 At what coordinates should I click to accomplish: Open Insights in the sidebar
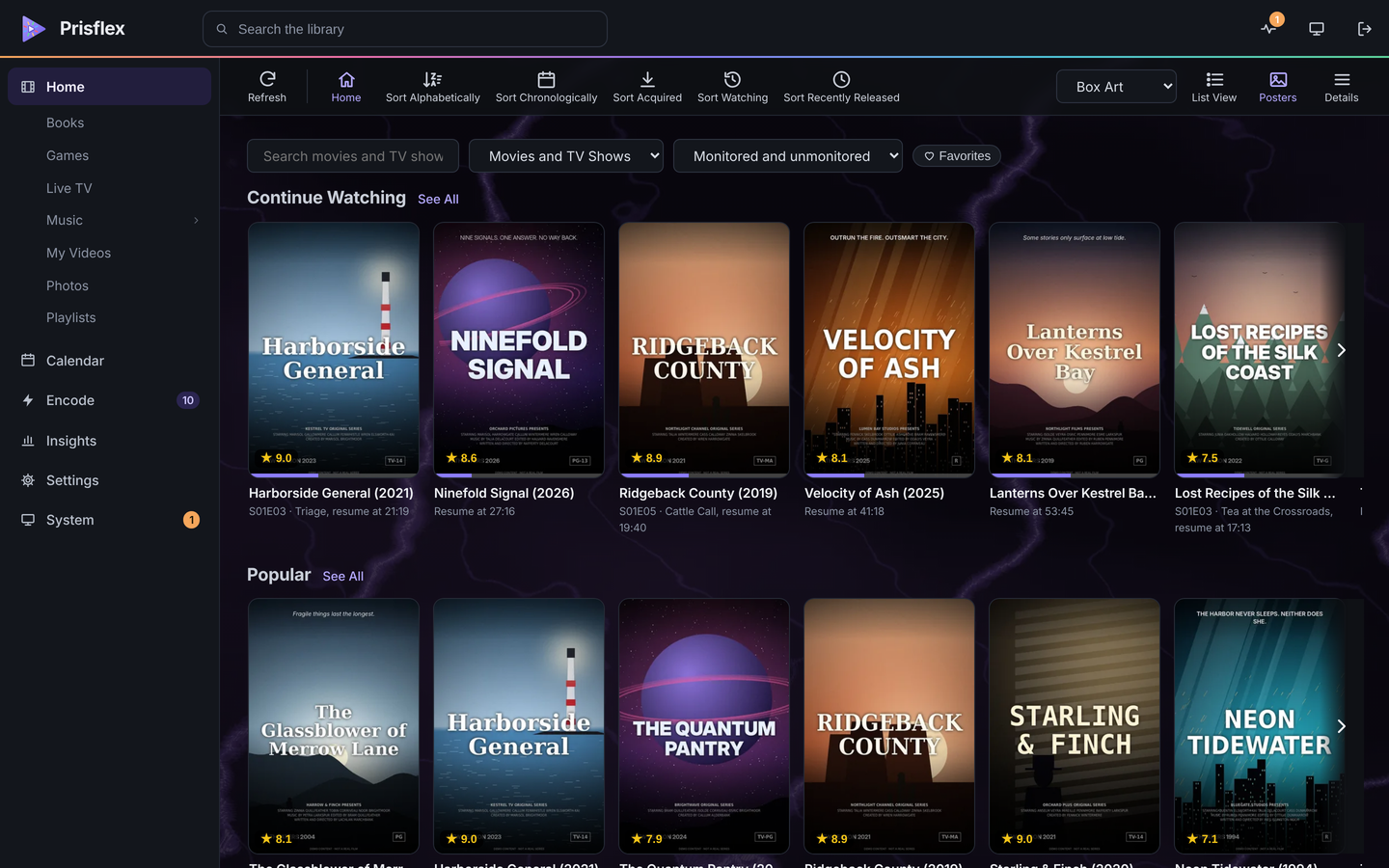(109, 441)
